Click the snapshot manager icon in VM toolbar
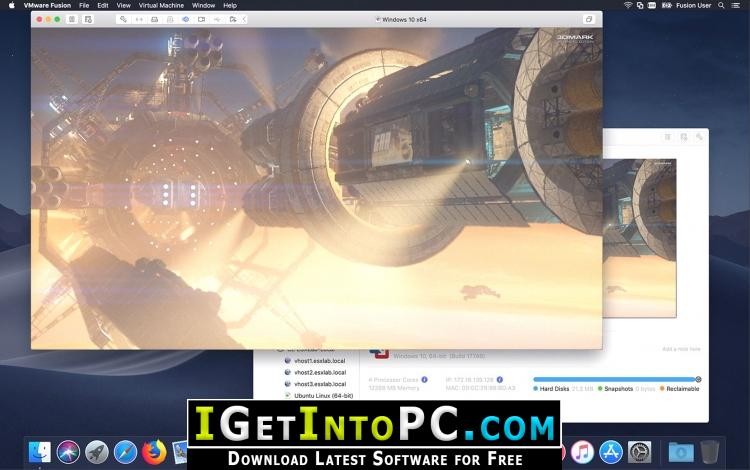This screenshot has width=750, height=470. [88, 19]
